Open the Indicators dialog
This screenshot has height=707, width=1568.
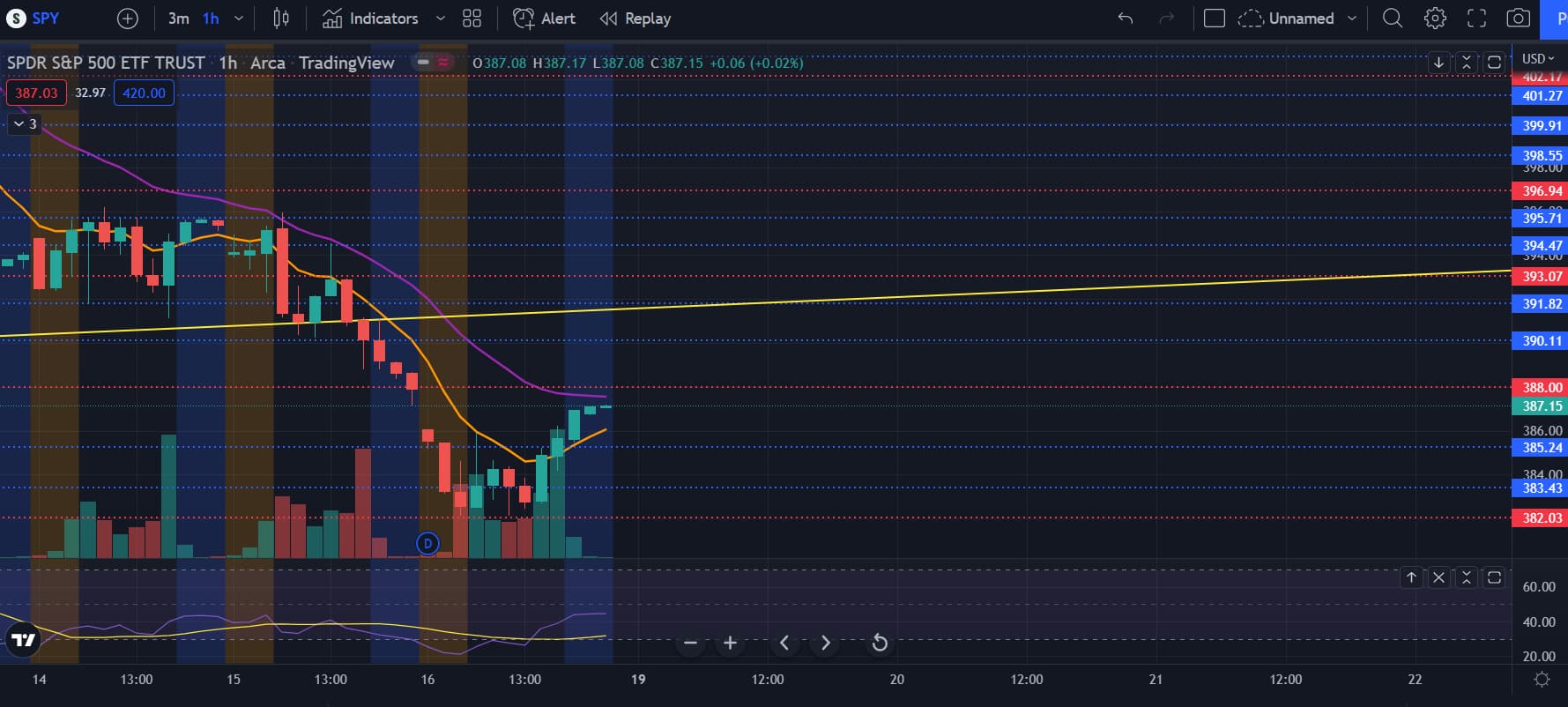pos(370,19)
